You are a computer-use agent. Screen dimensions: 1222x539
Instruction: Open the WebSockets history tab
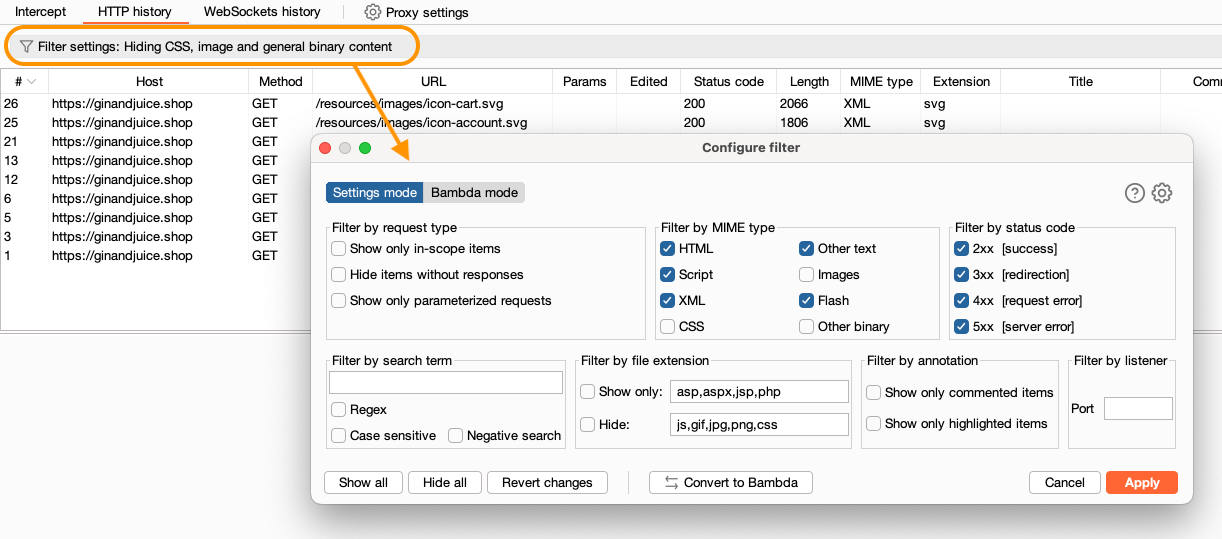pos(262,12)
